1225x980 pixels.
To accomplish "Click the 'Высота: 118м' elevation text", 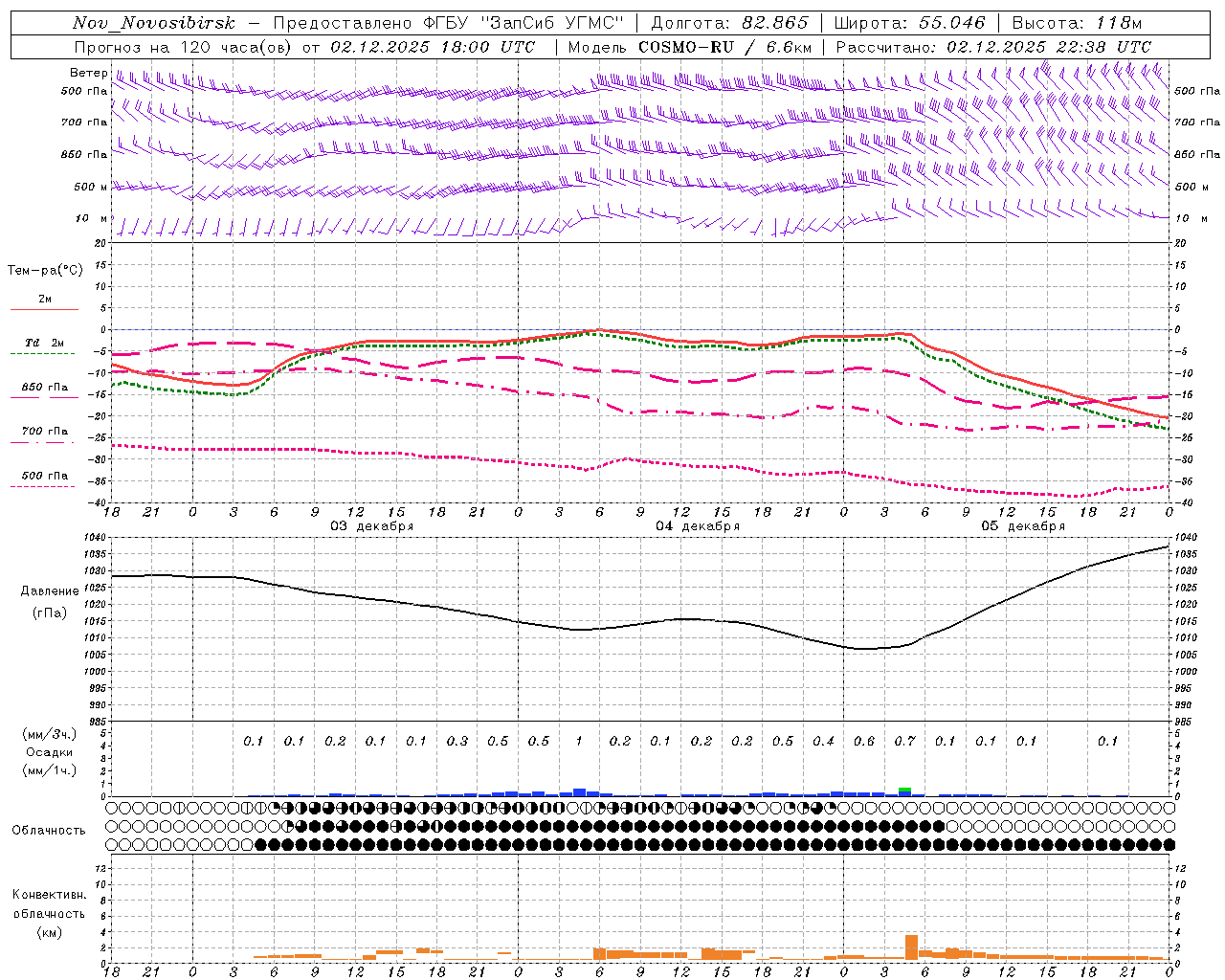I will click(1077, 23).
